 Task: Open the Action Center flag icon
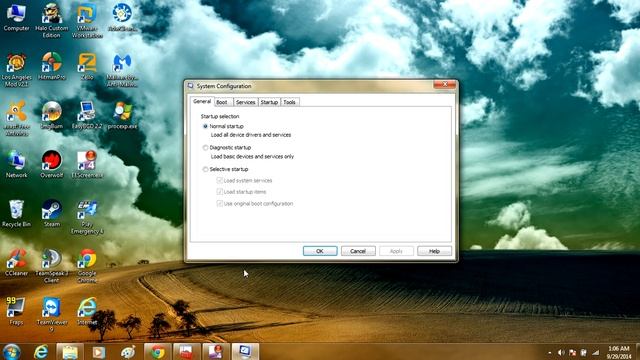click(x=572, y=352)
